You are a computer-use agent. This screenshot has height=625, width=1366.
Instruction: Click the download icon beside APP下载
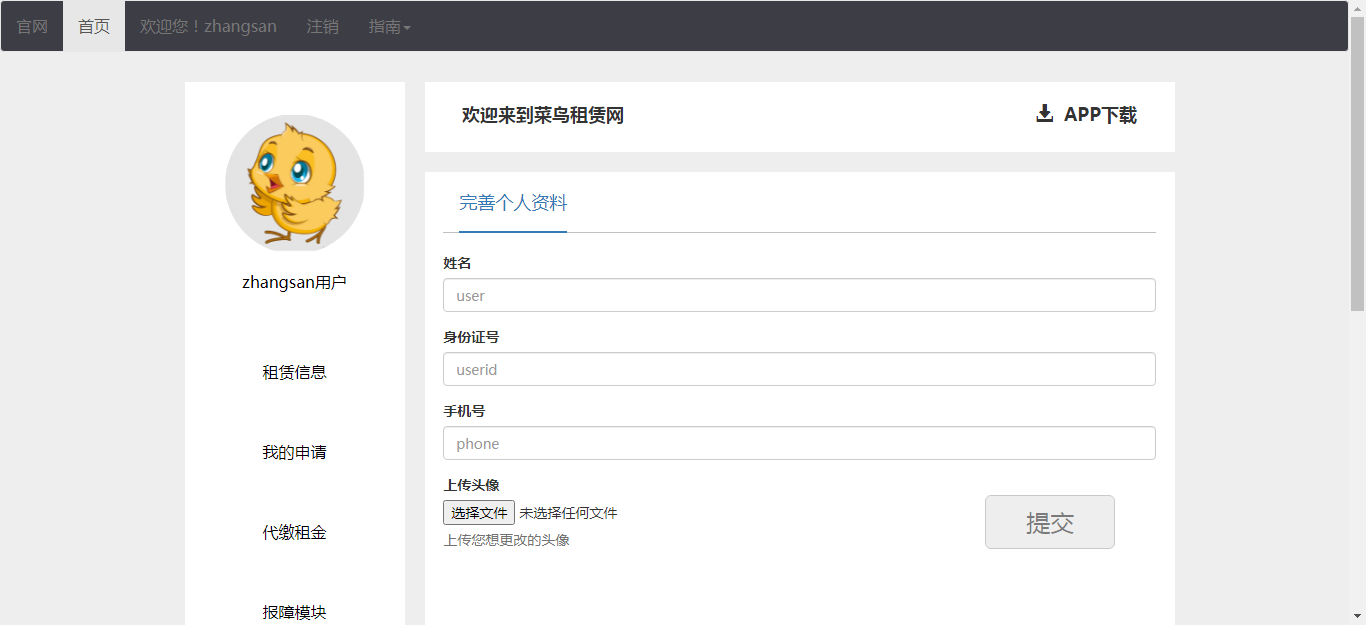pos(1044,114)
